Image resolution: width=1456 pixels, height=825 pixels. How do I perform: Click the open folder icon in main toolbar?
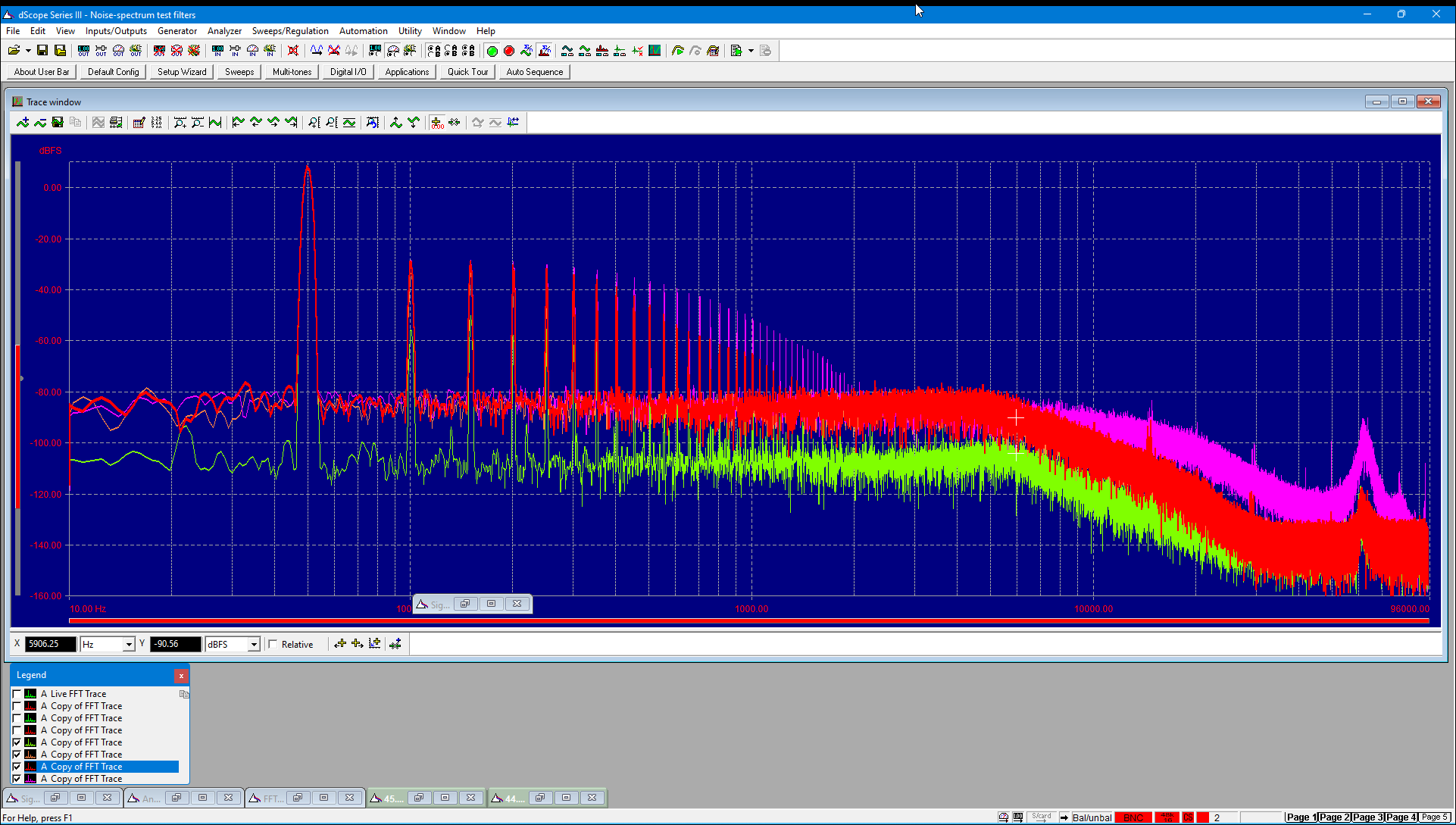tap(14, 51)
